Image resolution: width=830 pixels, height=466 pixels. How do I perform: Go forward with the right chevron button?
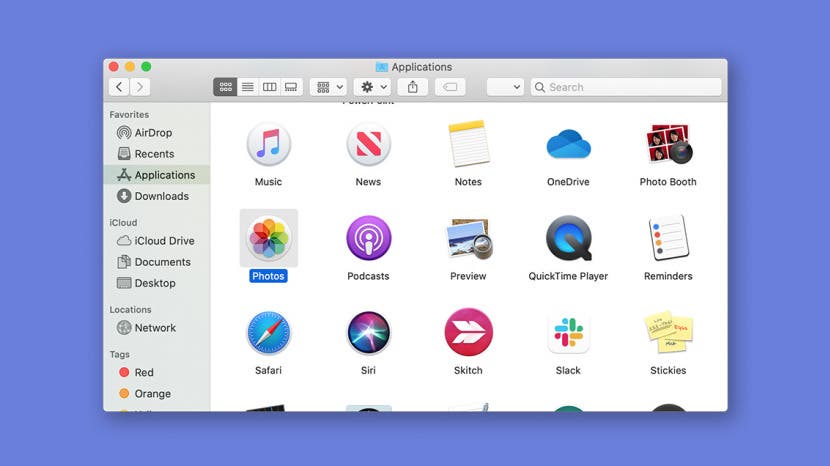140,87
